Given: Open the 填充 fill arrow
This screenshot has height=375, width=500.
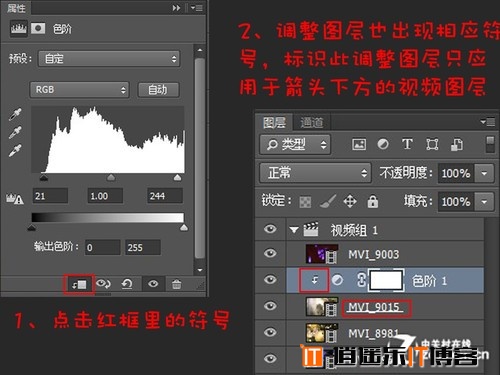Looking at the screenshot, I should [484, 202].
